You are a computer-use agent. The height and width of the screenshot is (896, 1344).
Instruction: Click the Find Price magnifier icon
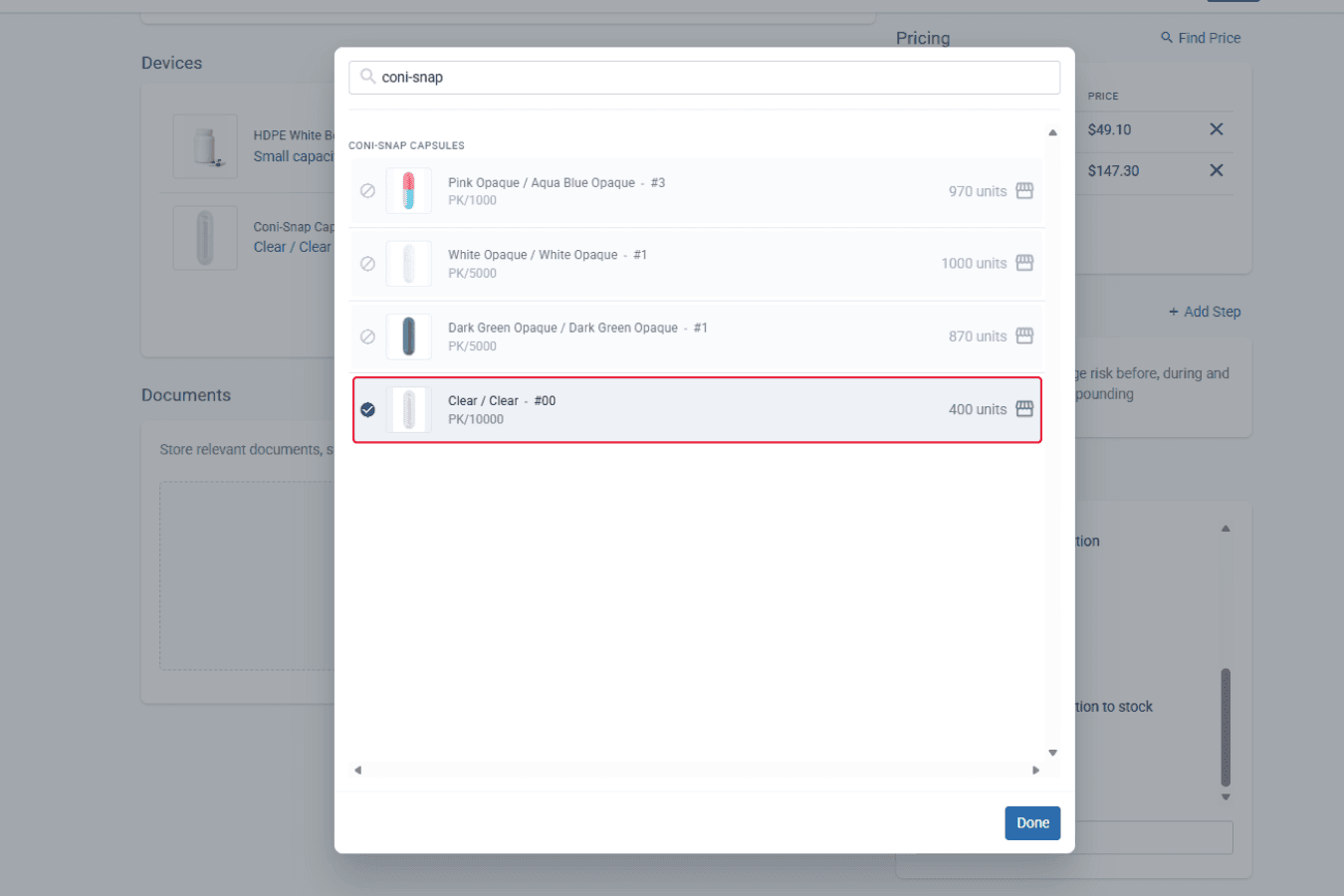(x=1167, y=38)
